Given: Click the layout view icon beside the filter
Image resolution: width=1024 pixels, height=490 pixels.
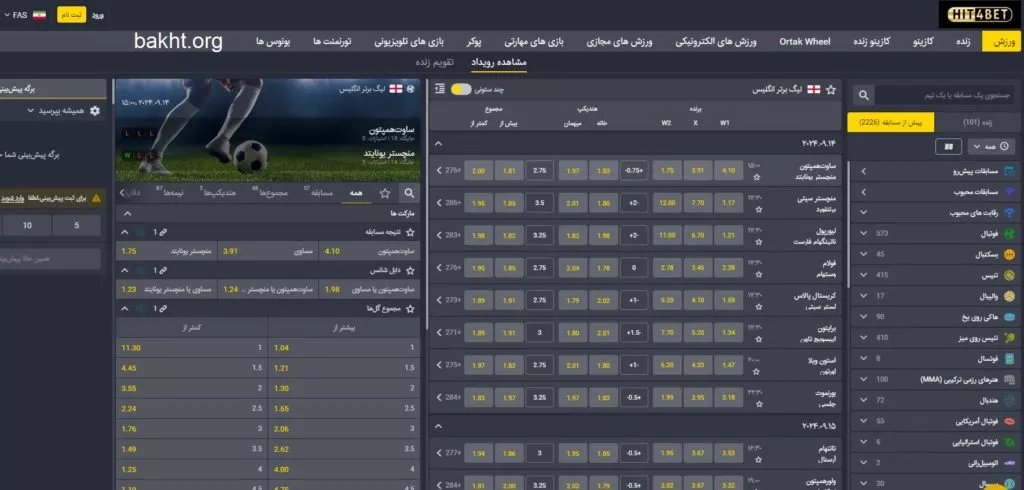Looking at the screenshot, I should click(x=945, y=147).
